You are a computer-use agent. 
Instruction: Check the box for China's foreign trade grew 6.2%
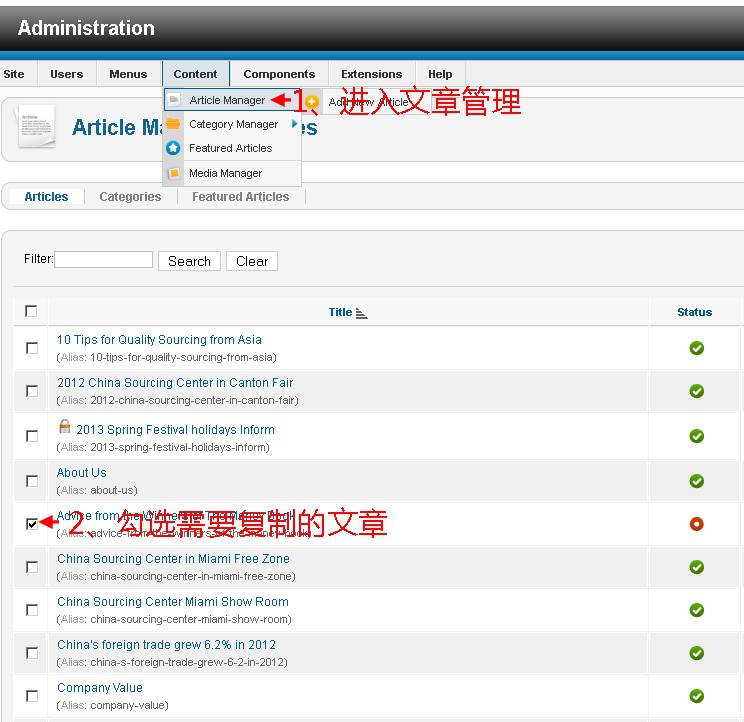(32, 653)
